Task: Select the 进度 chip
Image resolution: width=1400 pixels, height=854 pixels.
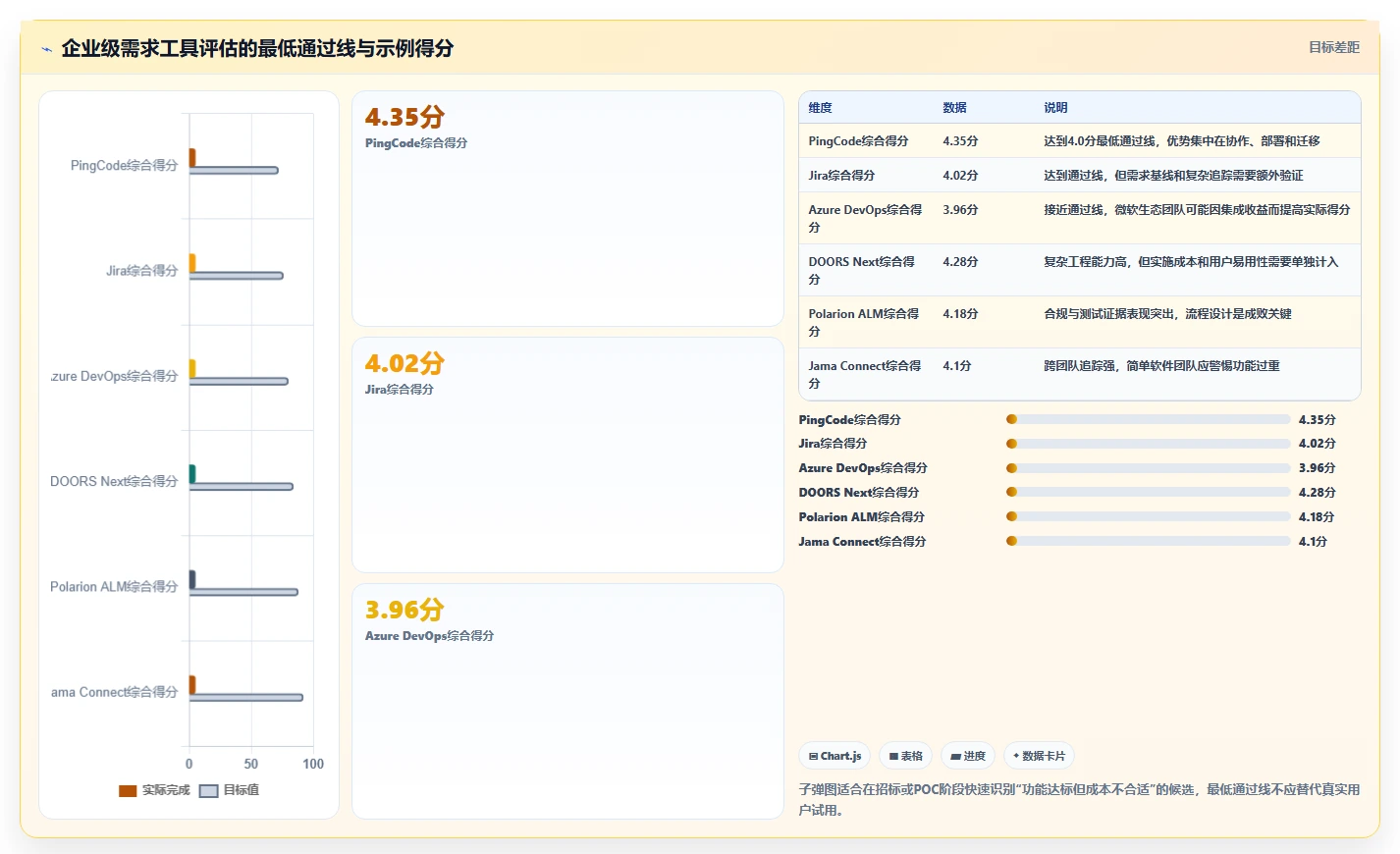Action: click(x=968, y=756)
